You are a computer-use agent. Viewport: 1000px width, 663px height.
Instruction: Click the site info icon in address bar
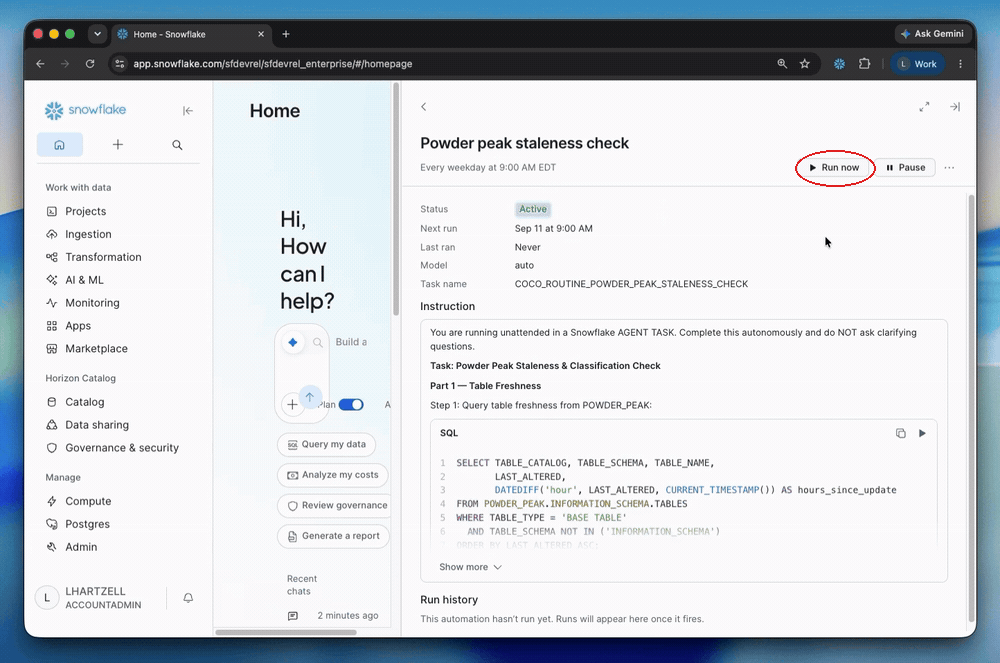(119, 64)
